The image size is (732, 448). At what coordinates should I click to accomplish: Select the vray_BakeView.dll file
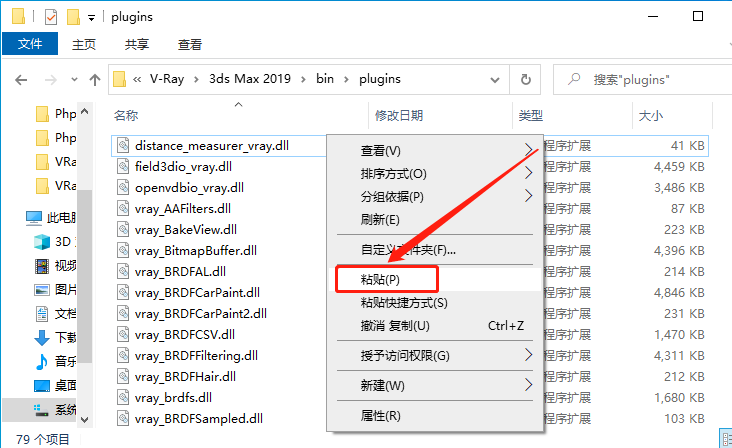pyautogui.click(x=185, y=230)
